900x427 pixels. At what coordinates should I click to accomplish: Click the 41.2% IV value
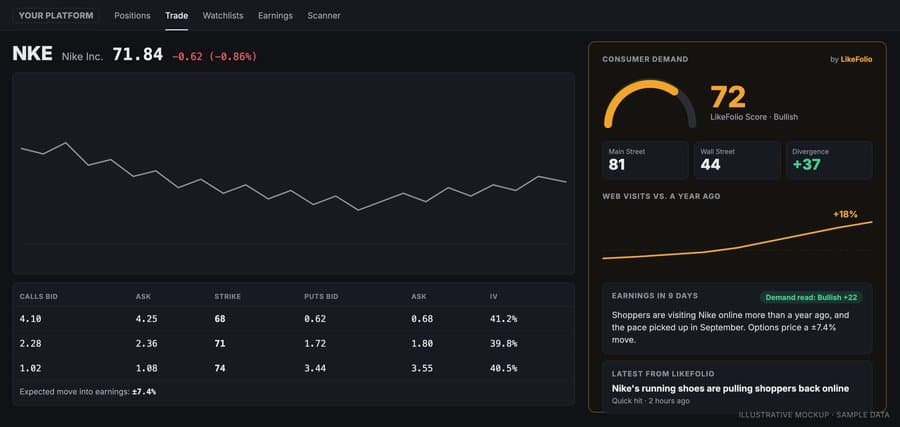click(503, 319)
